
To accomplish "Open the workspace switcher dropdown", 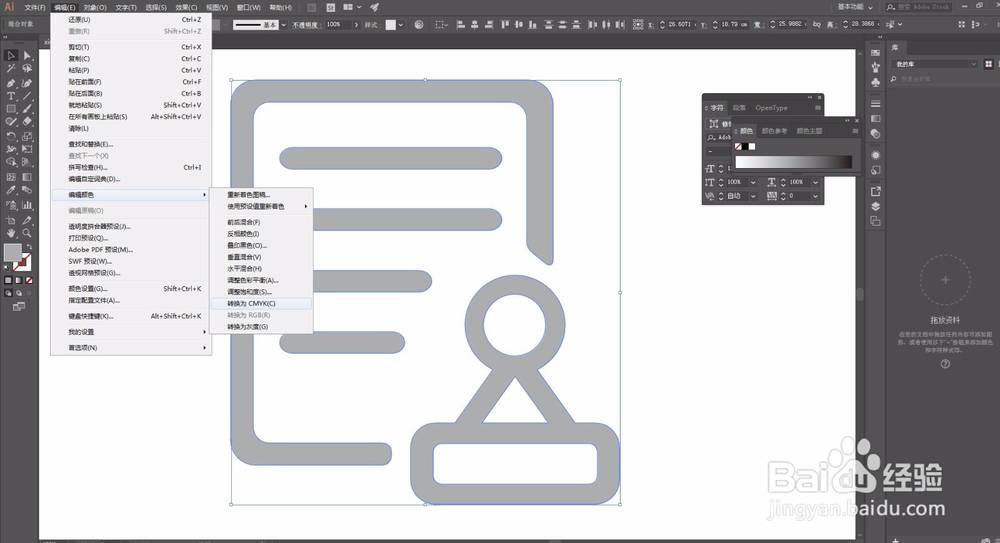I will 855,7.
